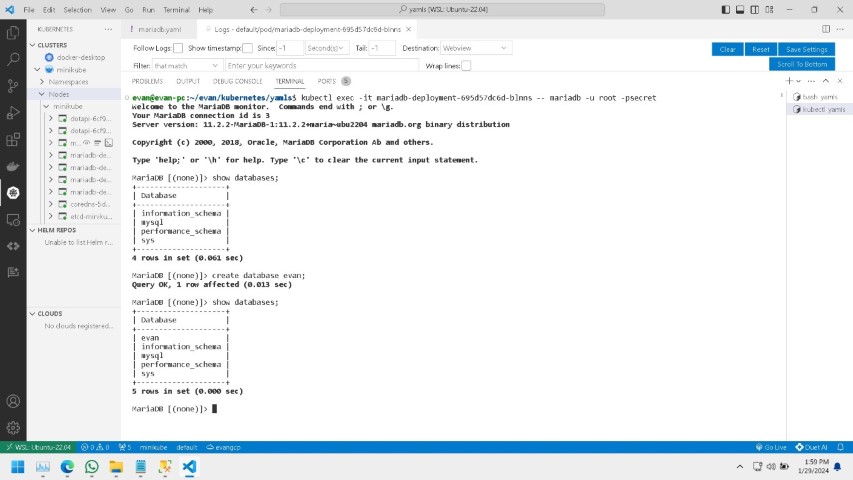Toggle the bottom panel visibility
This screenshot has width=853, height=480.
(x=740, y=10)
